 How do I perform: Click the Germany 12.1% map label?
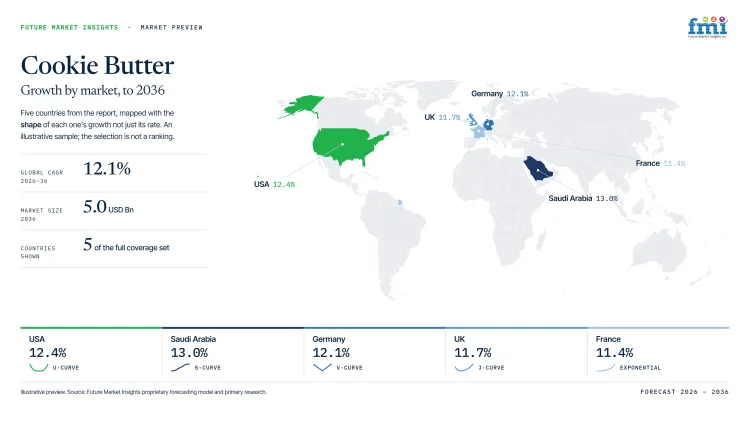pyautogui.click(x=499, y=94)
